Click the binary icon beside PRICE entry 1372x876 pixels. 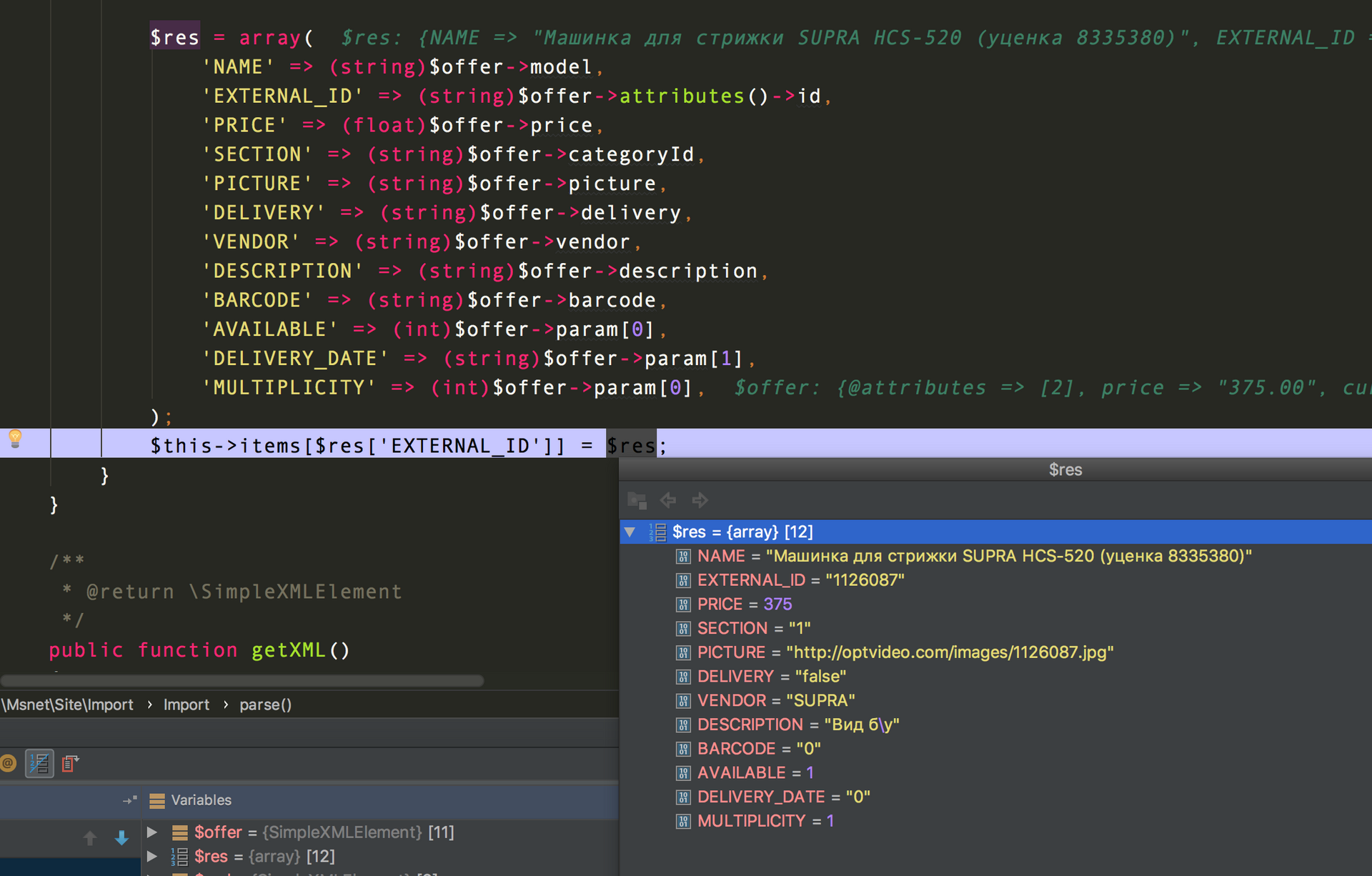coord(683,604)
